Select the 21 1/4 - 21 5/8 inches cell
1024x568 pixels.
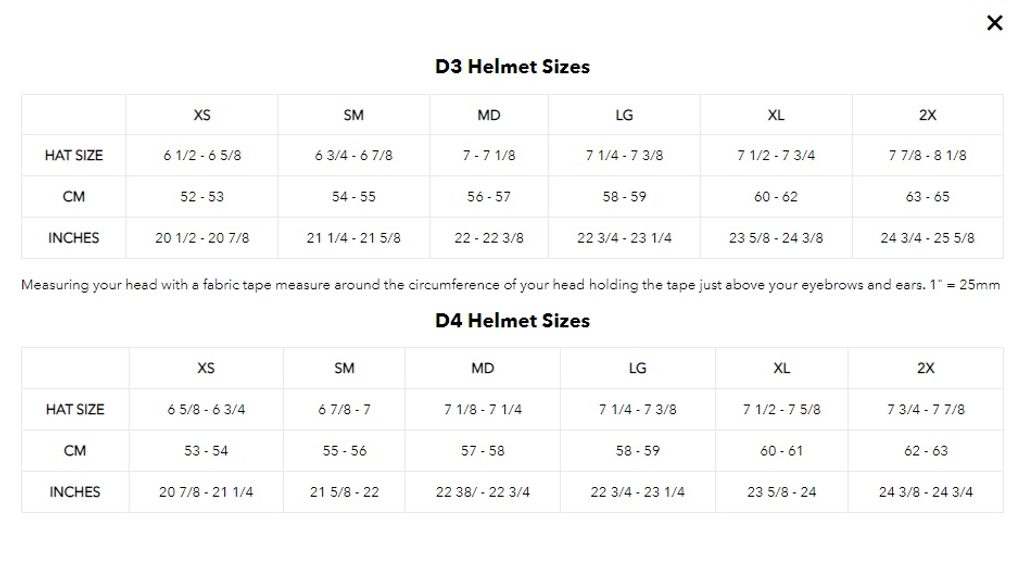(354, 238)
